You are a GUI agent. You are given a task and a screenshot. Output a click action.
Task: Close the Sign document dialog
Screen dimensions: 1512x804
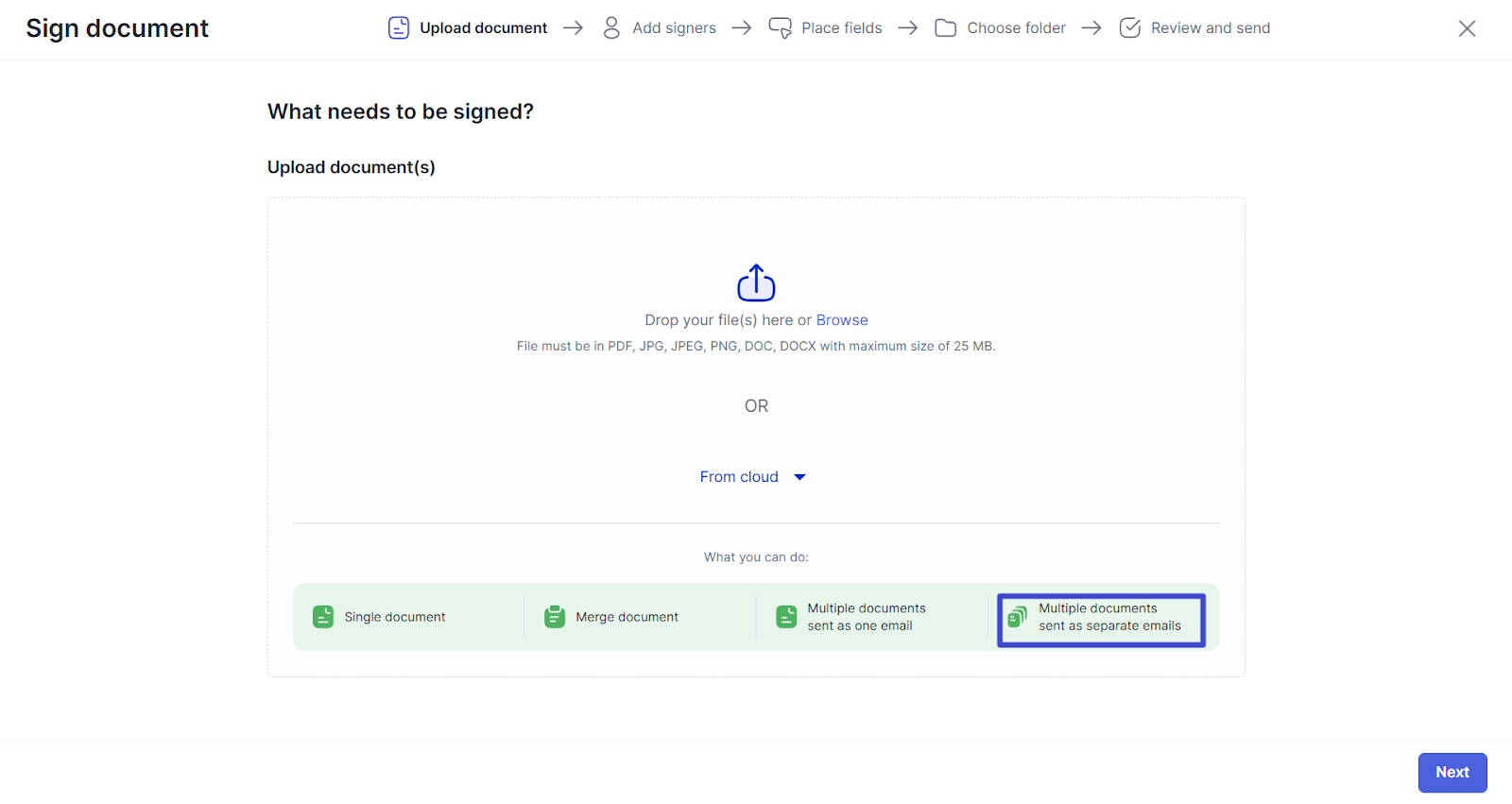[x=1467, y=28]
